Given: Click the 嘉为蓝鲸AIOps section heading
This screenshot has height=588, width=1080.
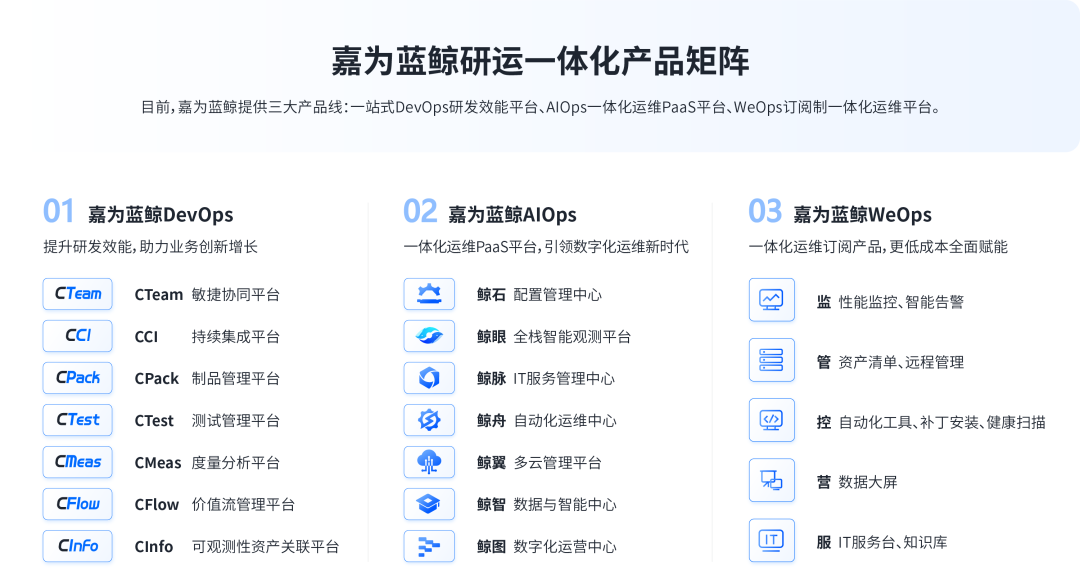Looking at the screenshot, I should 512,215.
